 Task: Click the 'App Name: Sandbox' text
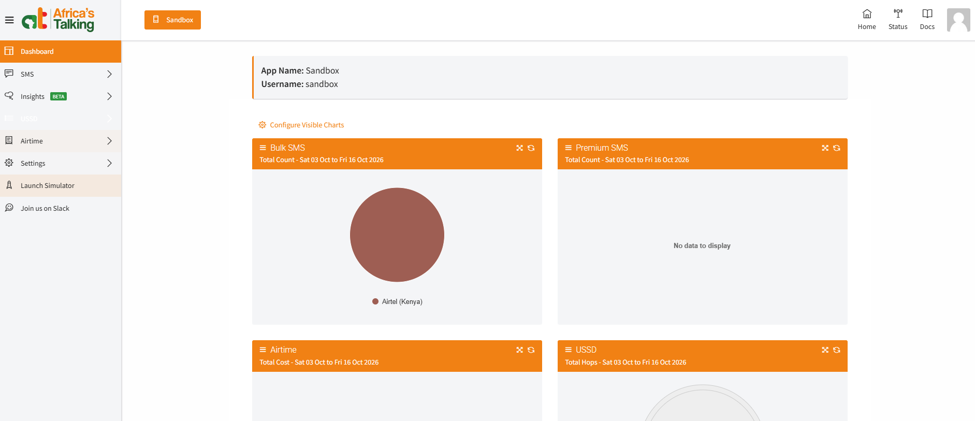point(300,71)
